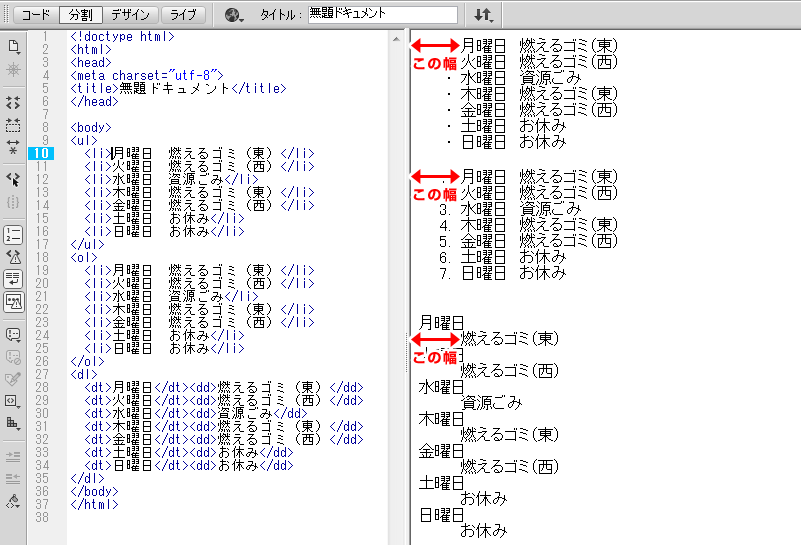Grab the toolbar gripper handle
Image resolution: width=801 pixels, height=545 pixels.
(x=6, y=15)
